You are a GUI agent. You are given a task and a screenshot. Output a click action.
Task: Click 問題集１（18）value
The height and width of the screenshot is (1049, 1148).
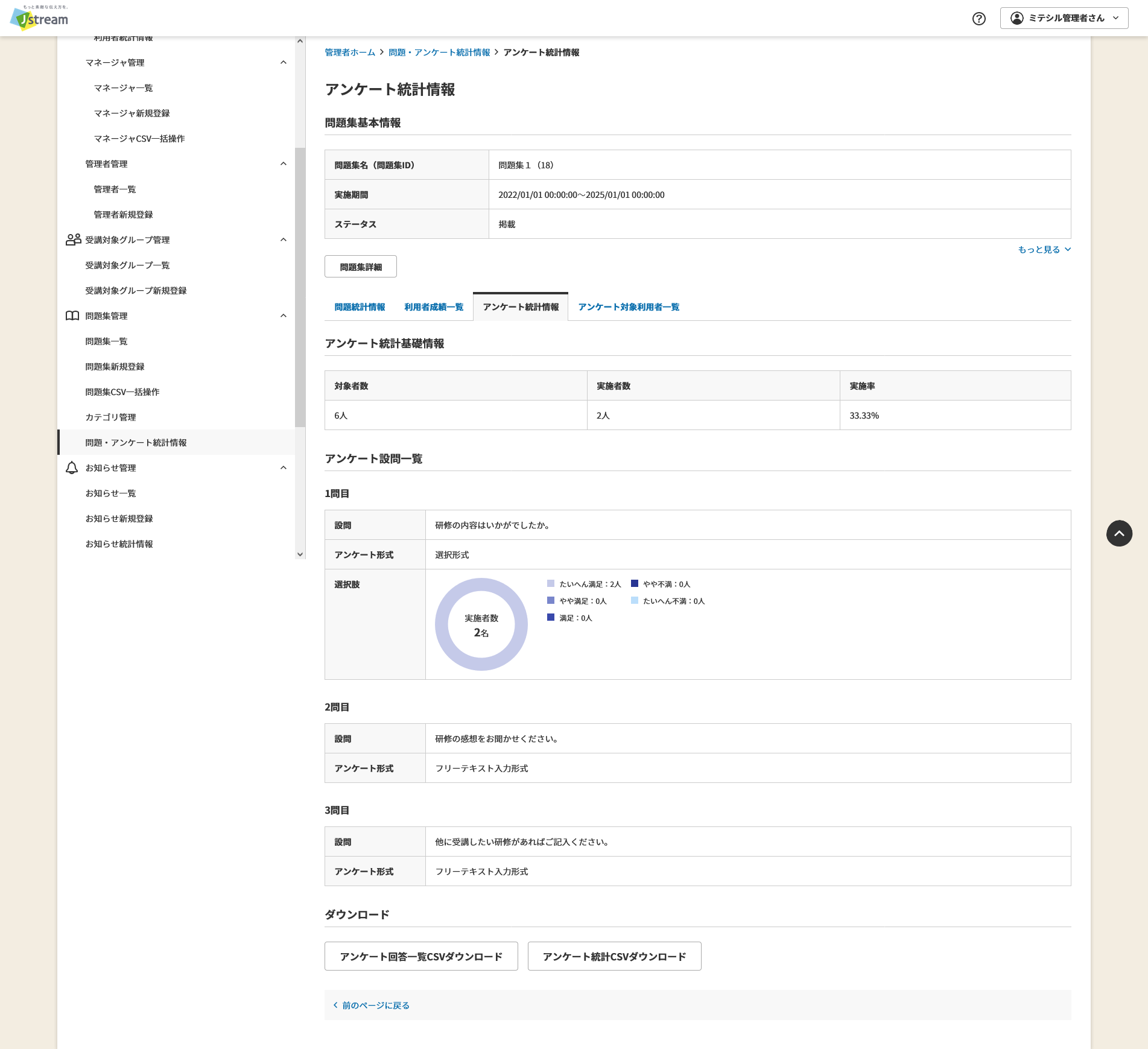point(526,165)
